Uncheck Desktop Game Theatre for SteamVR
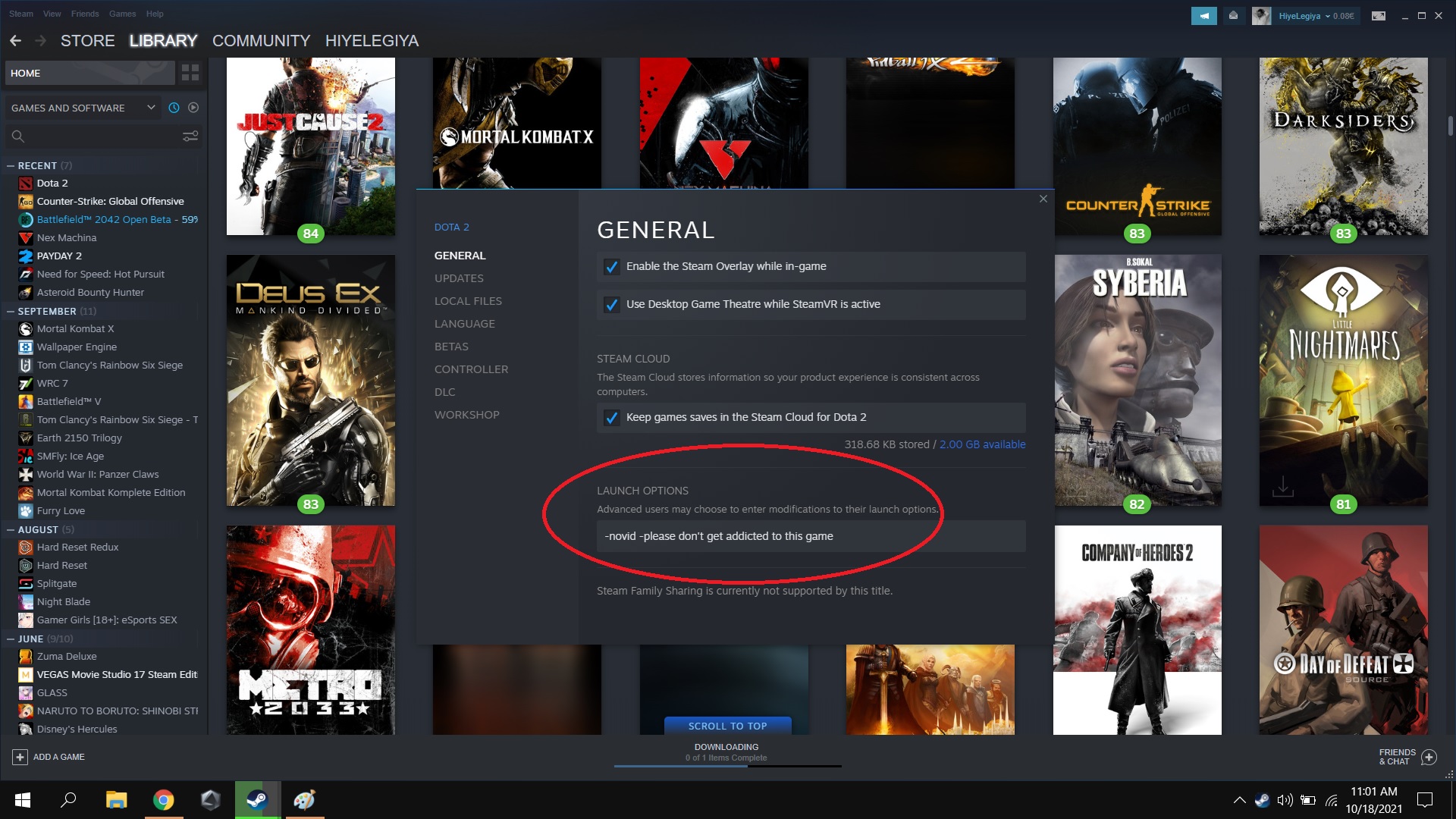This screenshot has width=1456, height=819. coord(611,305)
